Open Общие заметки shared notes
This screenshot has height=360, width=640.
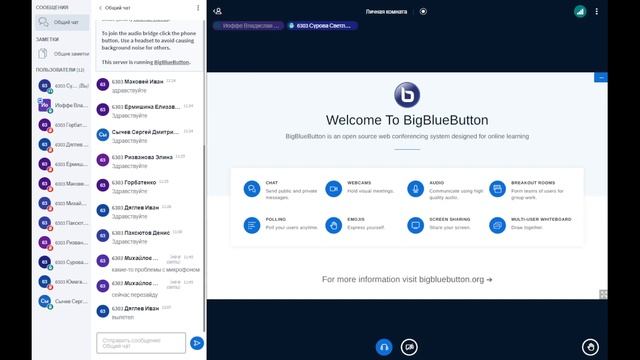[x=62, y=53]
